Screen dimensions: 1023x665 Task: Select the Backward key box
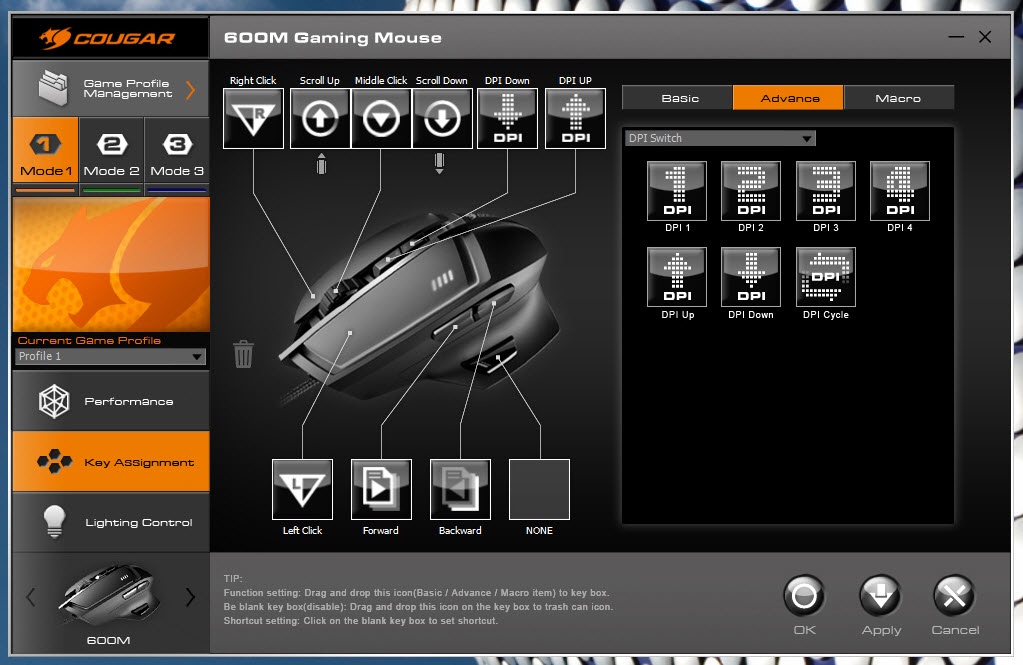pyautogui.click(x=460, y=489)
